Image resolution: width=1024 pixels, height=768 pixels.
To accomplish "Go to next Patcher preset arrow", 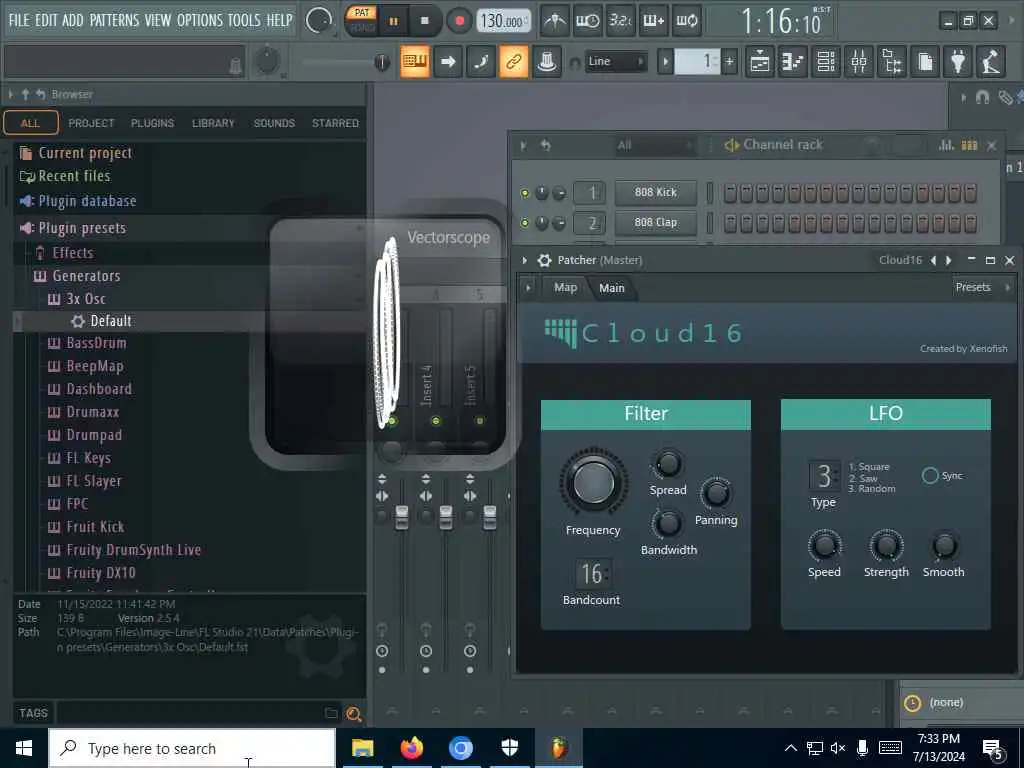I will pos(948,261).
